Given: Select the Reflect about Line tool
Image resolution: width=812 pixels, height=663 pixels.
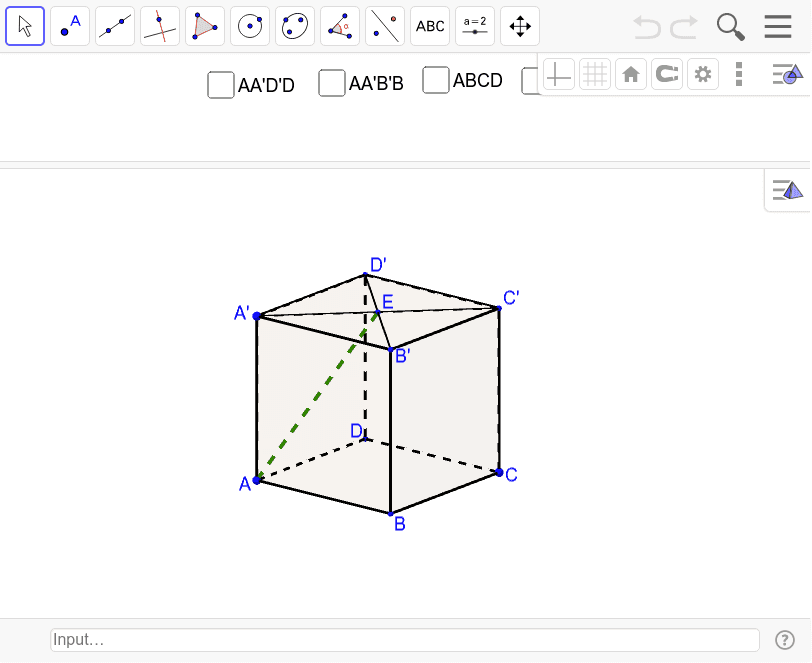Looking at the screenshot, I should pos(385,26).
